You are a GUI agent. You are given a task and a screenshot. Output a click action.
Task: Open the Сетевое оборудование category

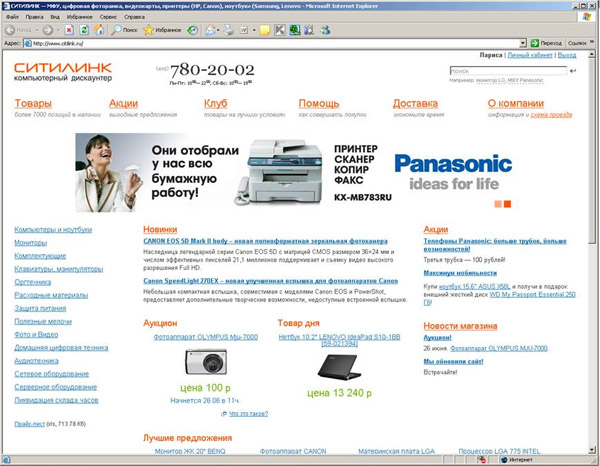click(52, 374)
